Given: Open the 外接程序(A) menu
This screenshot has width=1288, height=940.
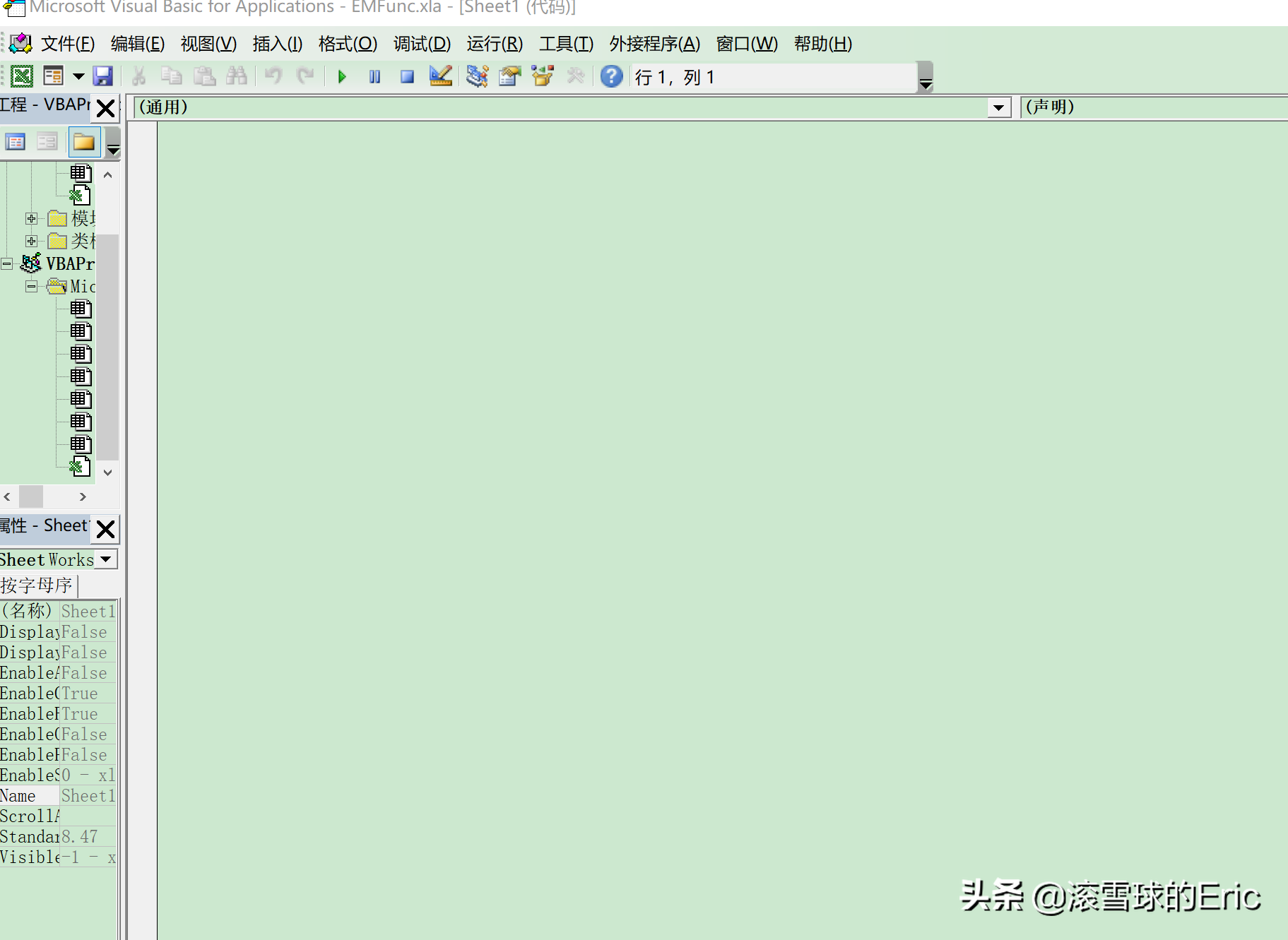Looking at the screenshot, I should click(x=654, y=44).
